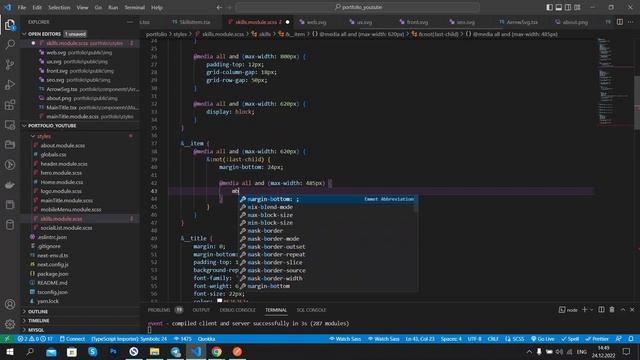
Task: Click the VS Code logo icon in title bar
Action: click(x=7, y=7)
